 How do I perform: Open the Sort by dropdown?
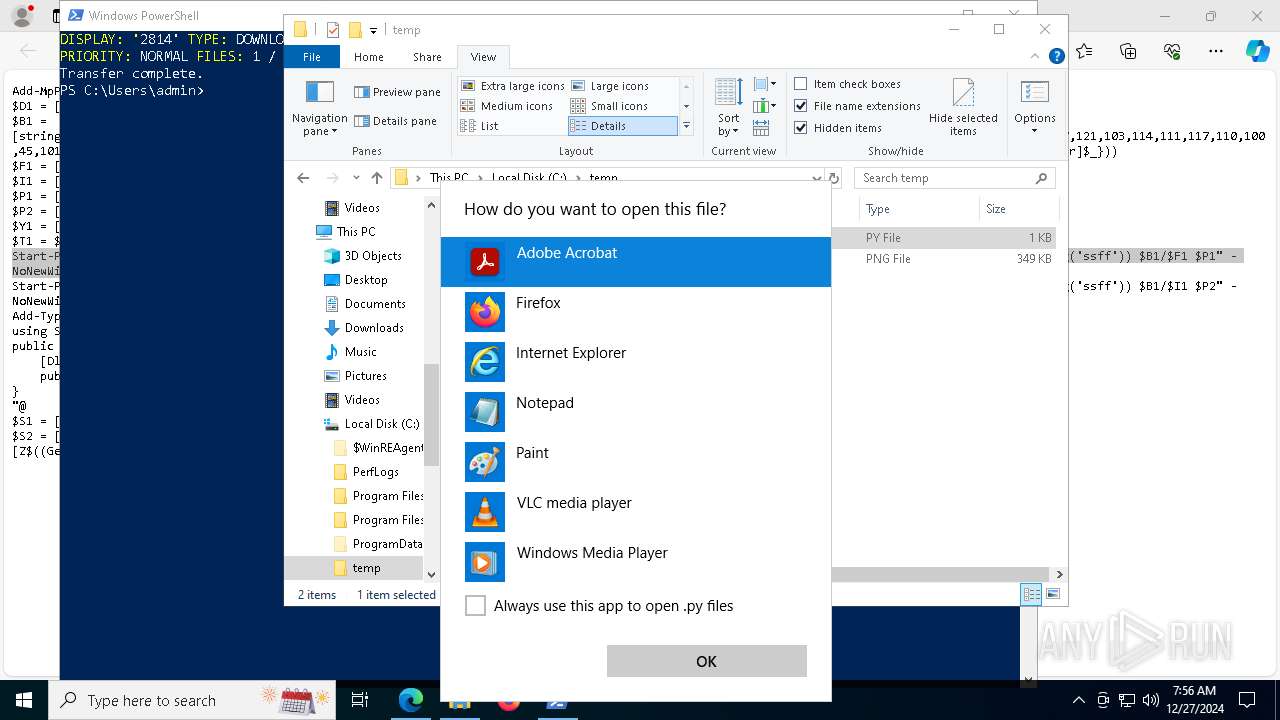[x=729, y=108]
